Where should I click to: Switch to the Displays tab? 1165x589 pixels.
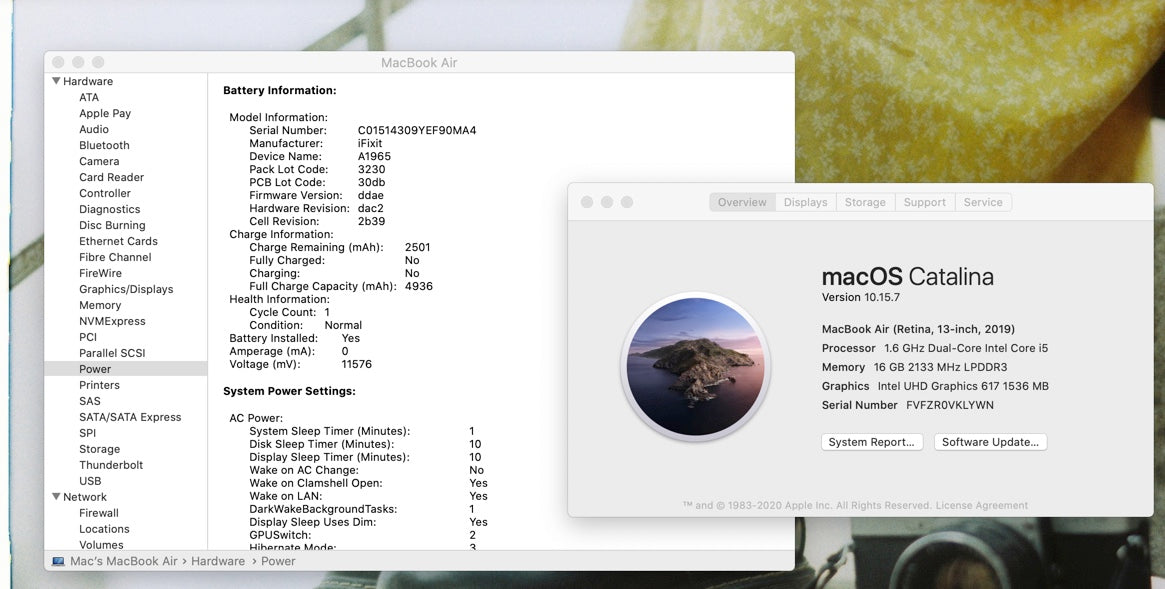tap(805, 202)
